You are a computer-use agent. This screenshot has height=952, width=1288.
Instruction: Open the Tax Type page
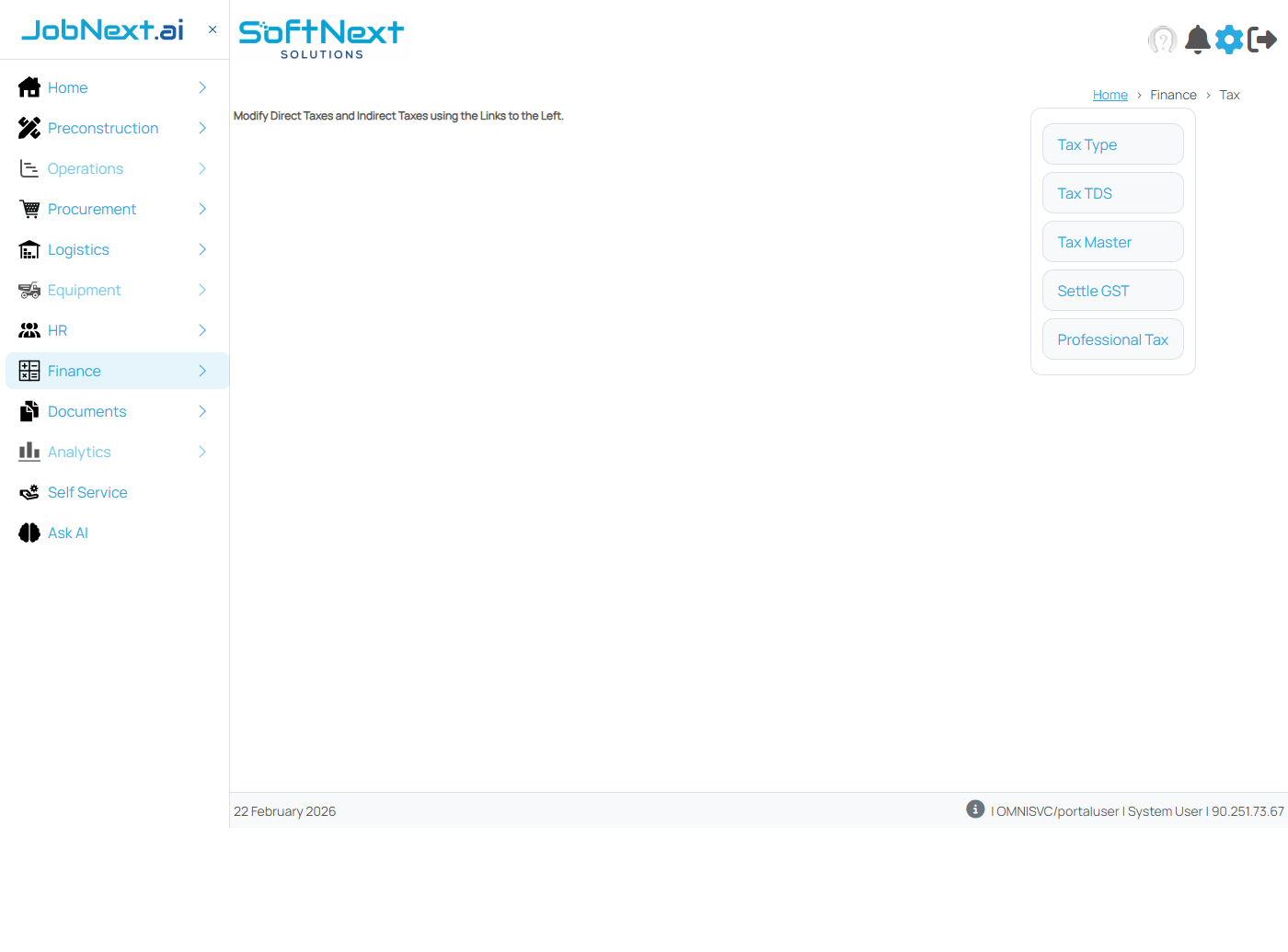pos(1112,144)
